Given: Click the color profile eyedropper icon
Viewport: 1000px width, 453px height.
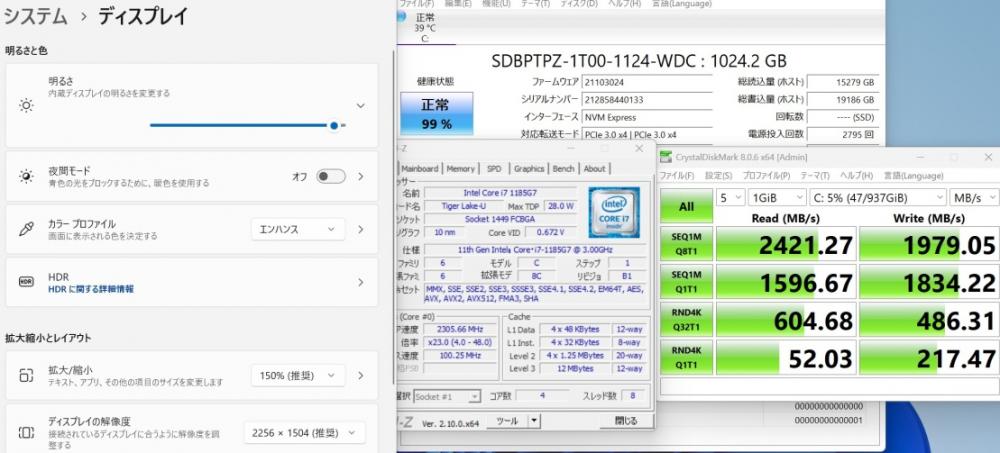Looking at the screenshot, I should coord(26,229).
